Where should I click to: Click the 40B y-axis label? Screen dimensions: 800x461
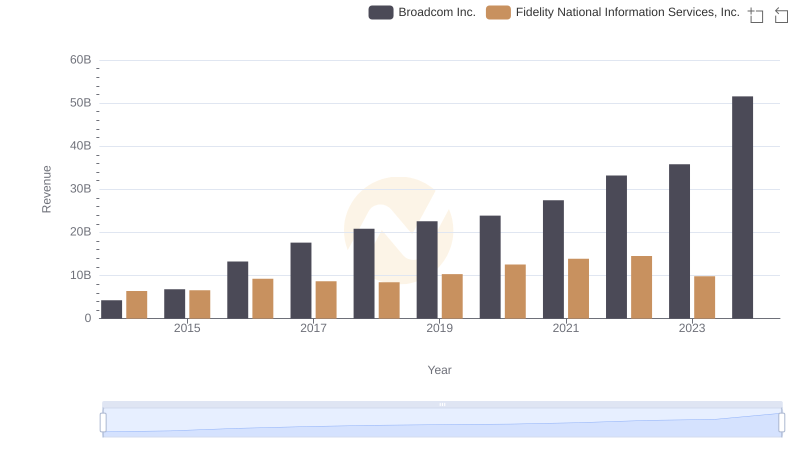point(81,146)
